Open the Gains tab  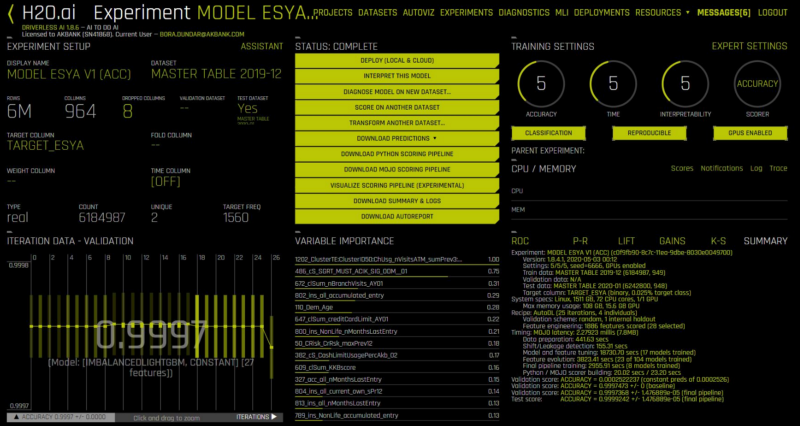point(672,241)
